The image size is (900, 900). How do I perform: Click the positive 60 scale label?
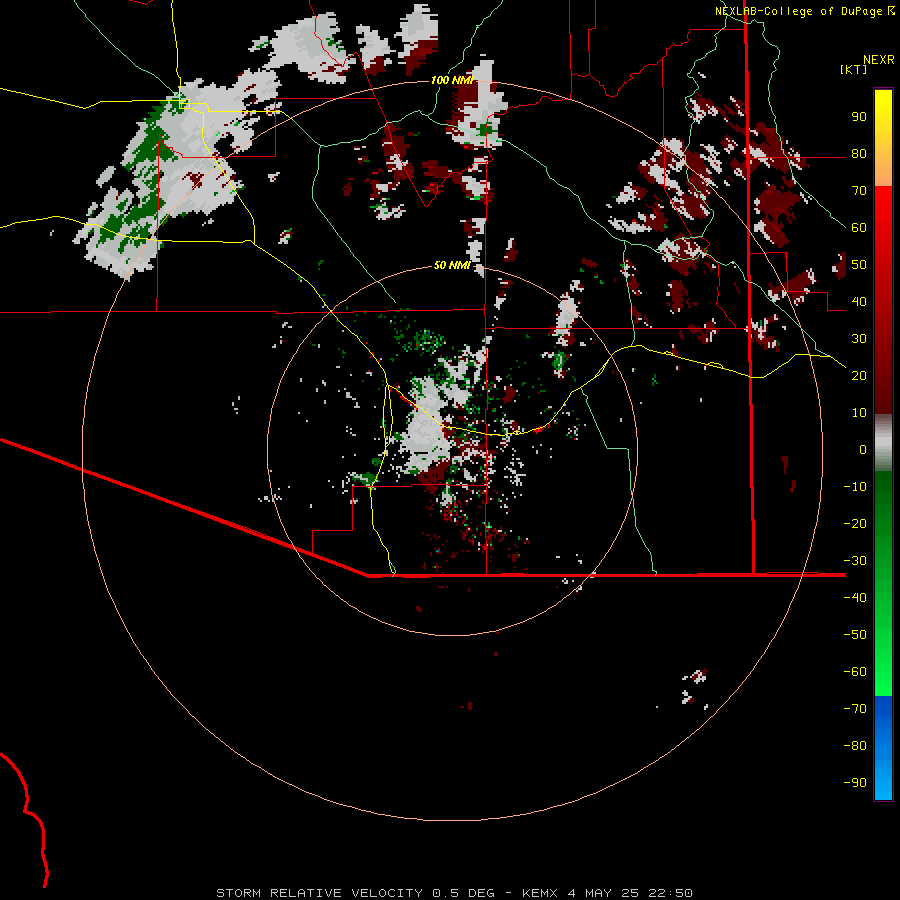tap(859, 228)
